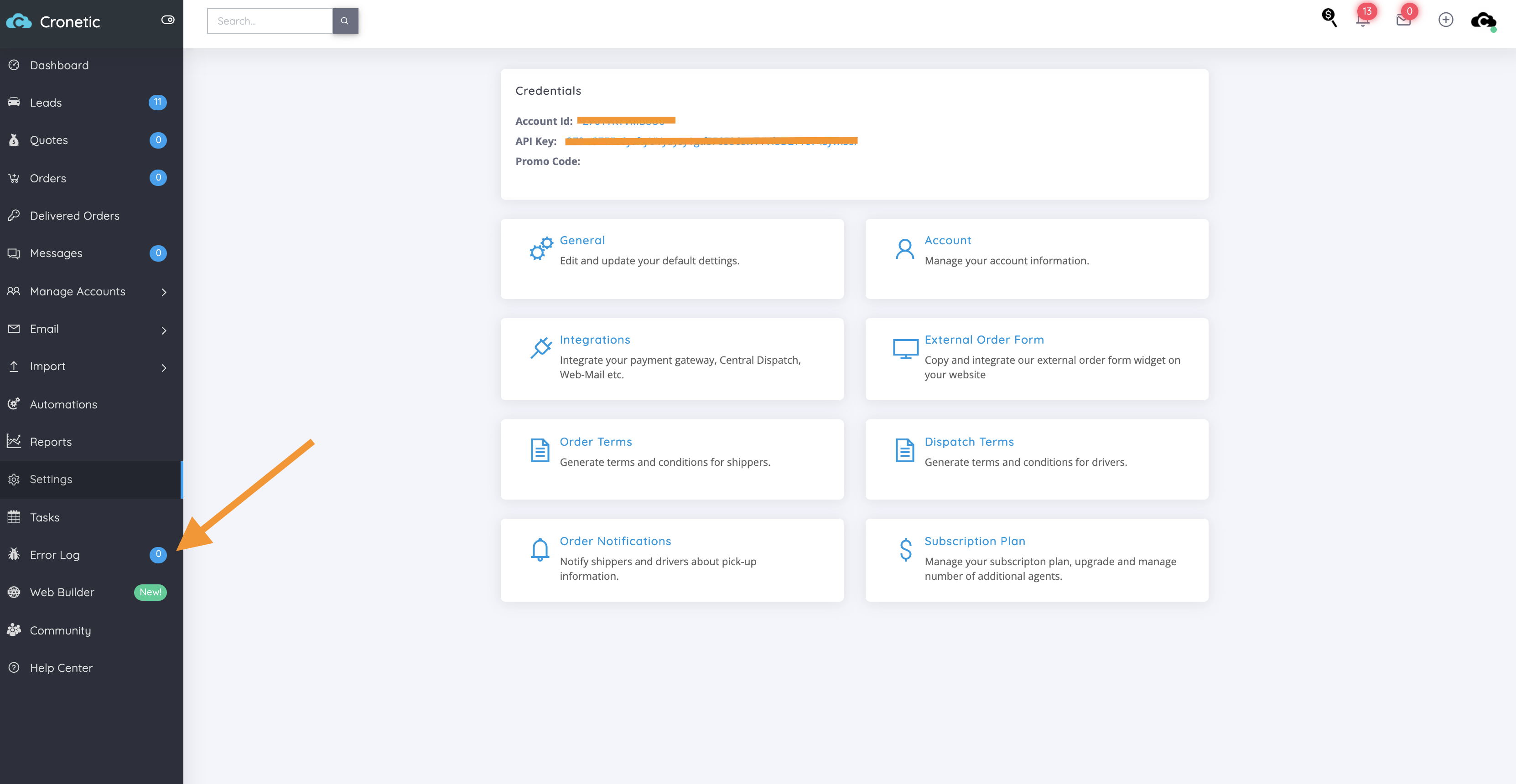Click the Email envelope icon in sidebar
1516x784 pixels.
(14, 329)
